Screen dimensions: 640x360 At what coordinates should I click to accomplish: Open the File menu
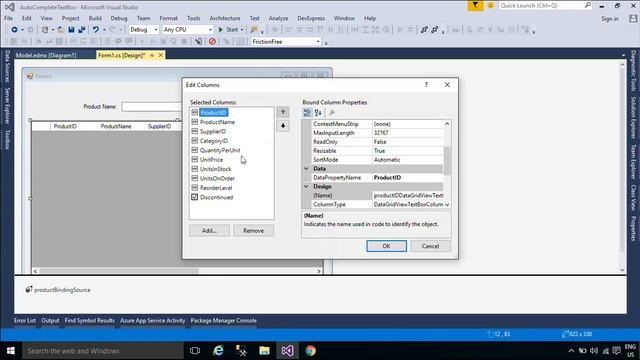[9, 18]
